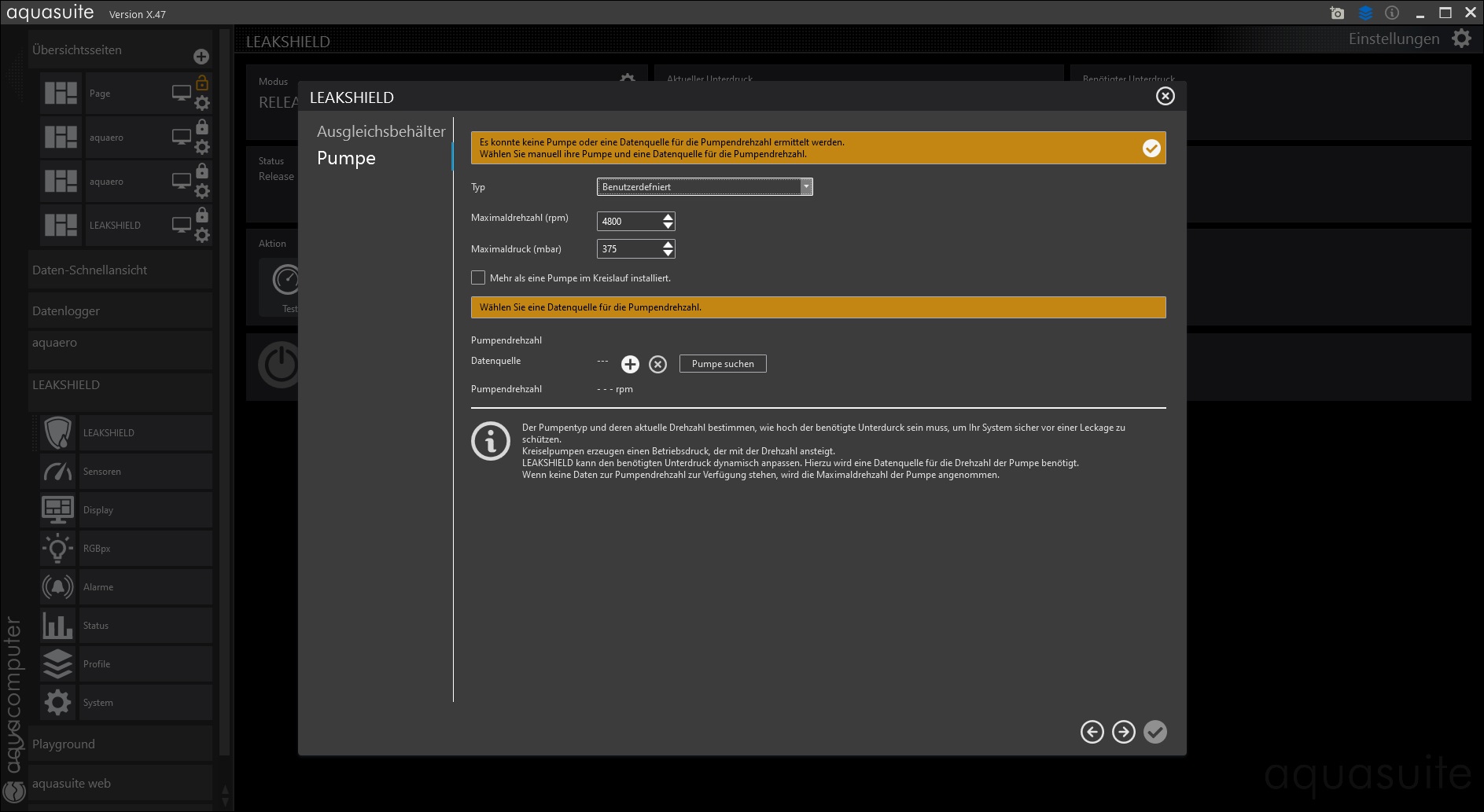Click the sidebar vertical scrollbar
The height and width of the screenshot is (812, 1484).
point(224,393)
